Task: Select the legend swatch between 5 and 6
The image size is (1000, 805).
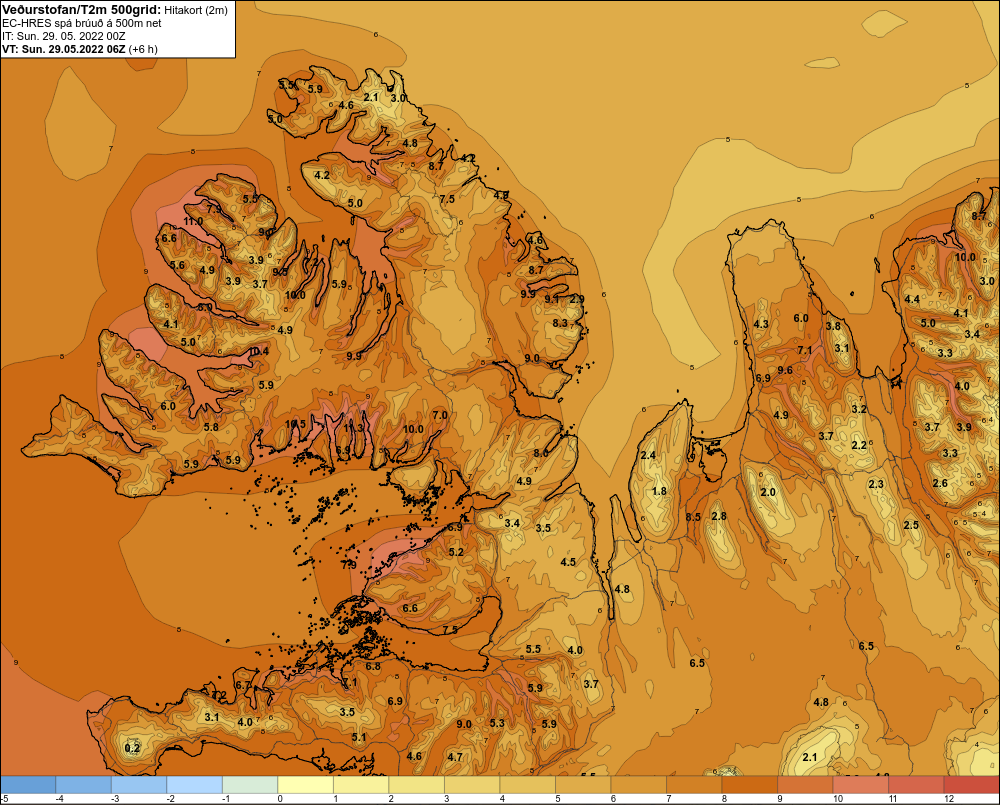Action: [x=583, y=785]
